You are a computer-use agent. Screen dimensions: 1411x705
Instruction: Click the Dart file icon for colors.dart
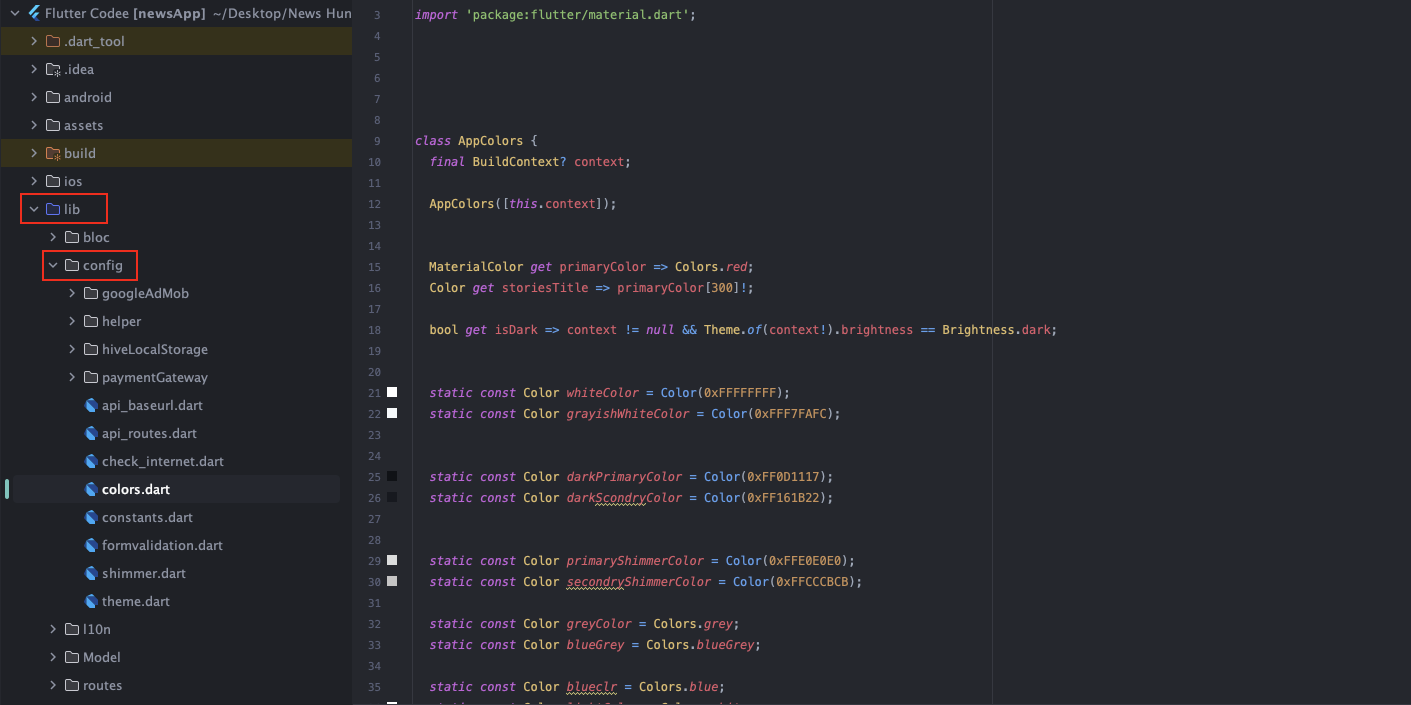(x=91, y=490)
